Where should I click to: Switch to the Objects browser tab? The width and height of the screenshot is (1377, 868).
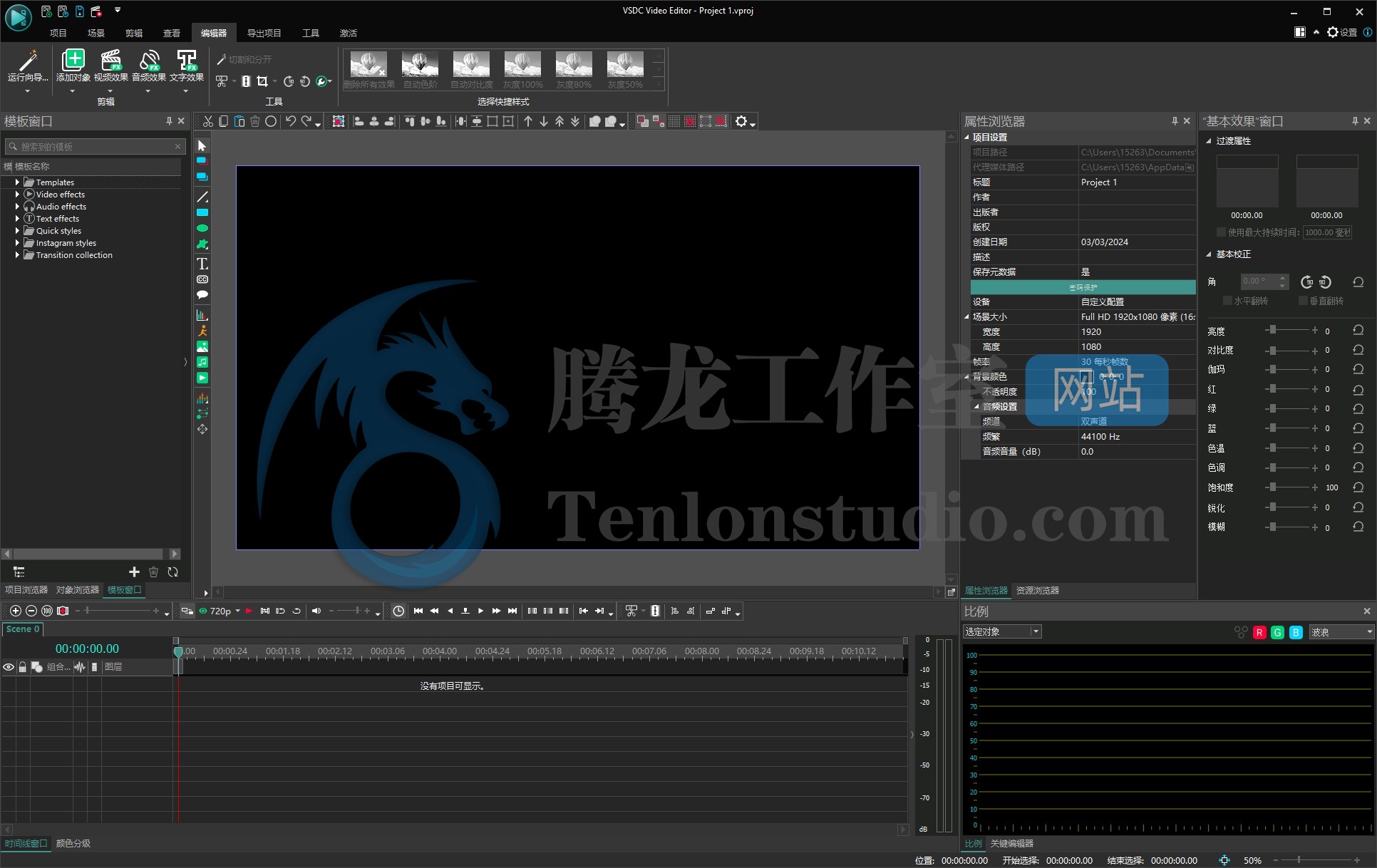77,589
